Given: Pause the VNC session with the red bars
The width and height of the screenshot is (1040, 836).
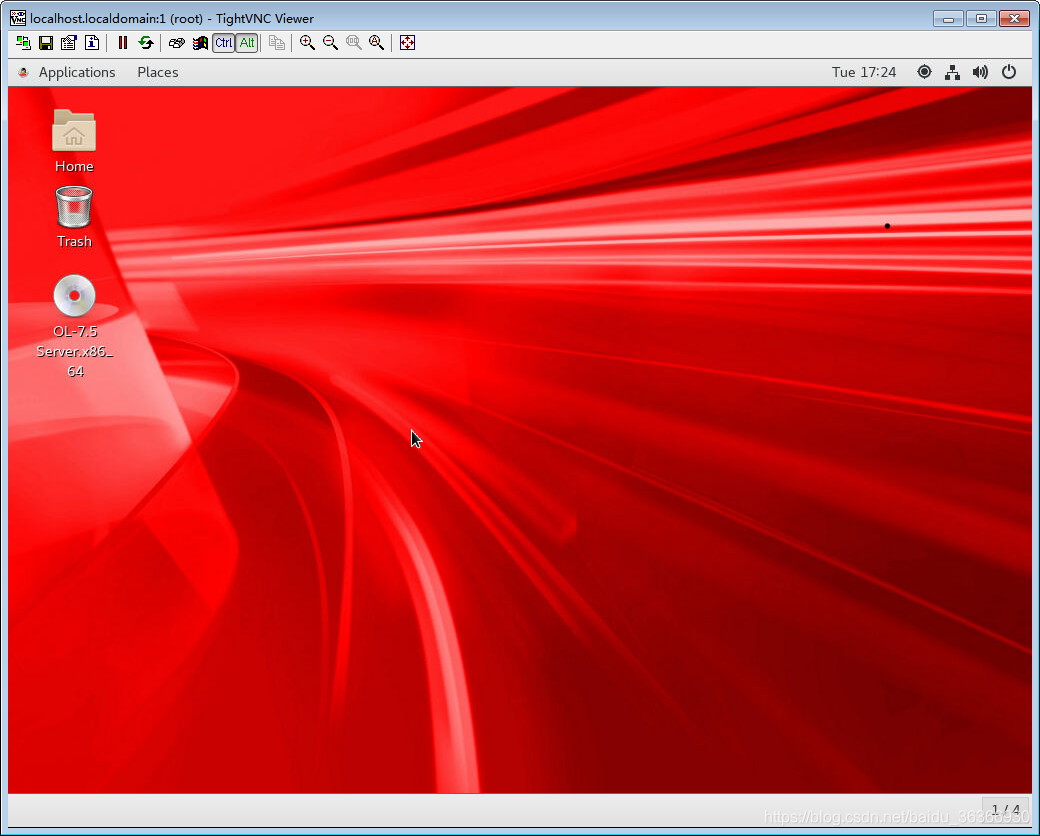Looking at the screenshot, I should (123, 43).
